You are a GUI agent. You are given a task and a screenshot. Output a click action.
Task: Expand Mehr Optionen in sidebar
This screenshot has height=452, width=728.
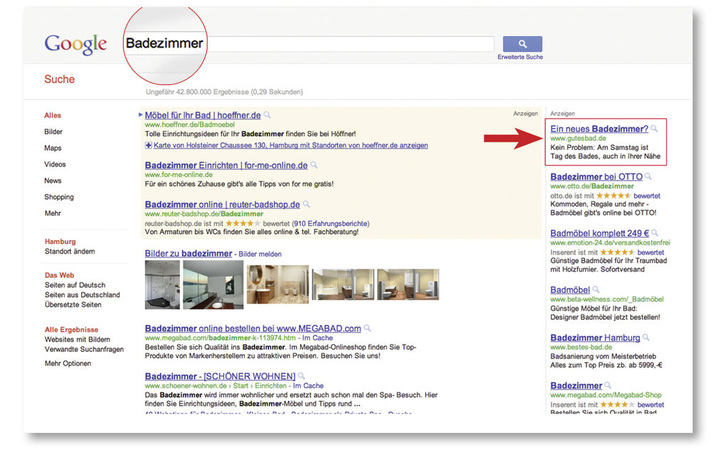coord(68,363)
